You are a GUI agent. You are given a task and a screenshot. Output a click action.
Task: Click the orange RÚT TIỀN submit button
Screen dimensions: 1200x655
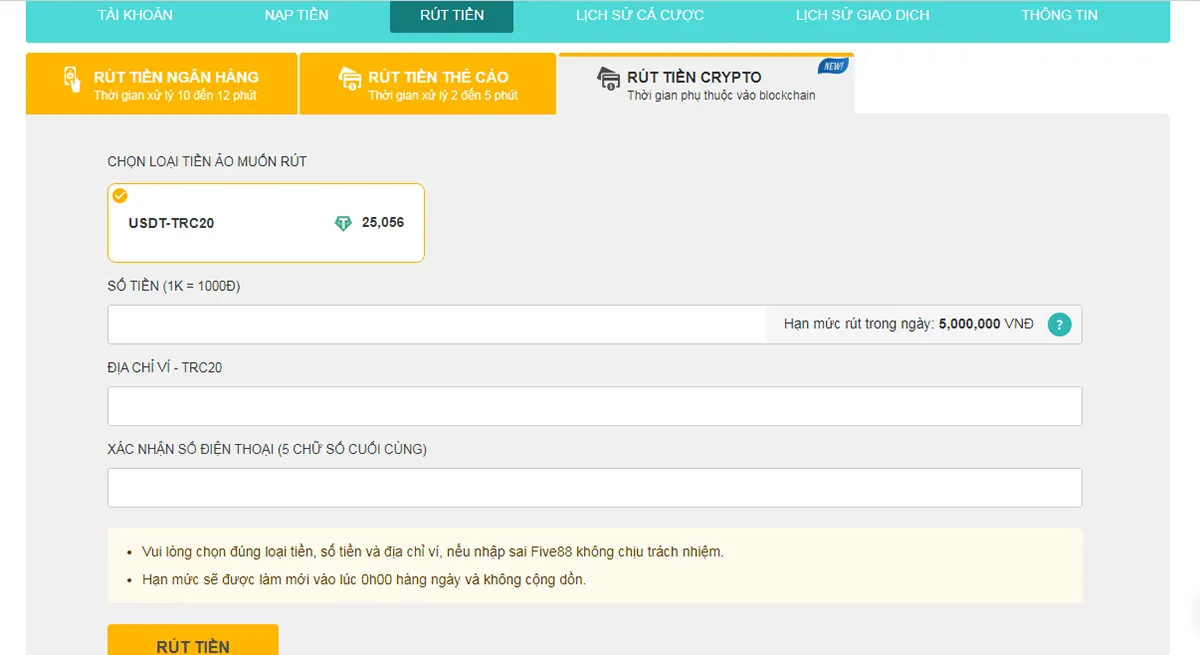(x=193, y=640)
